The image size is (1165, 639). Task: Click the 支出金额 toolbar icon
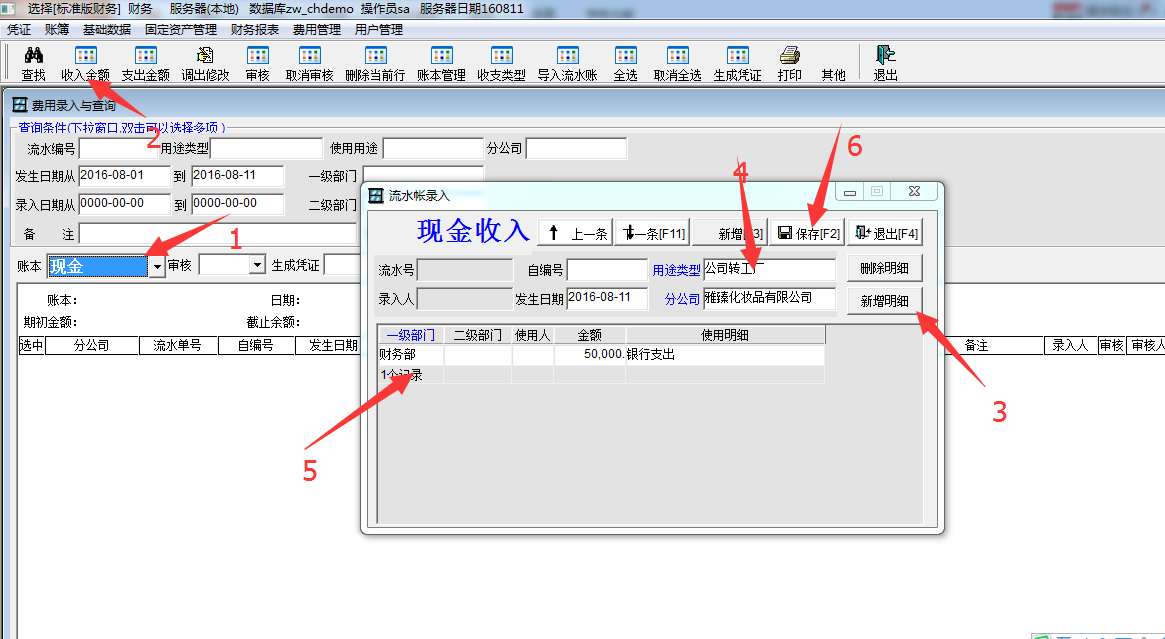(145, 56)
